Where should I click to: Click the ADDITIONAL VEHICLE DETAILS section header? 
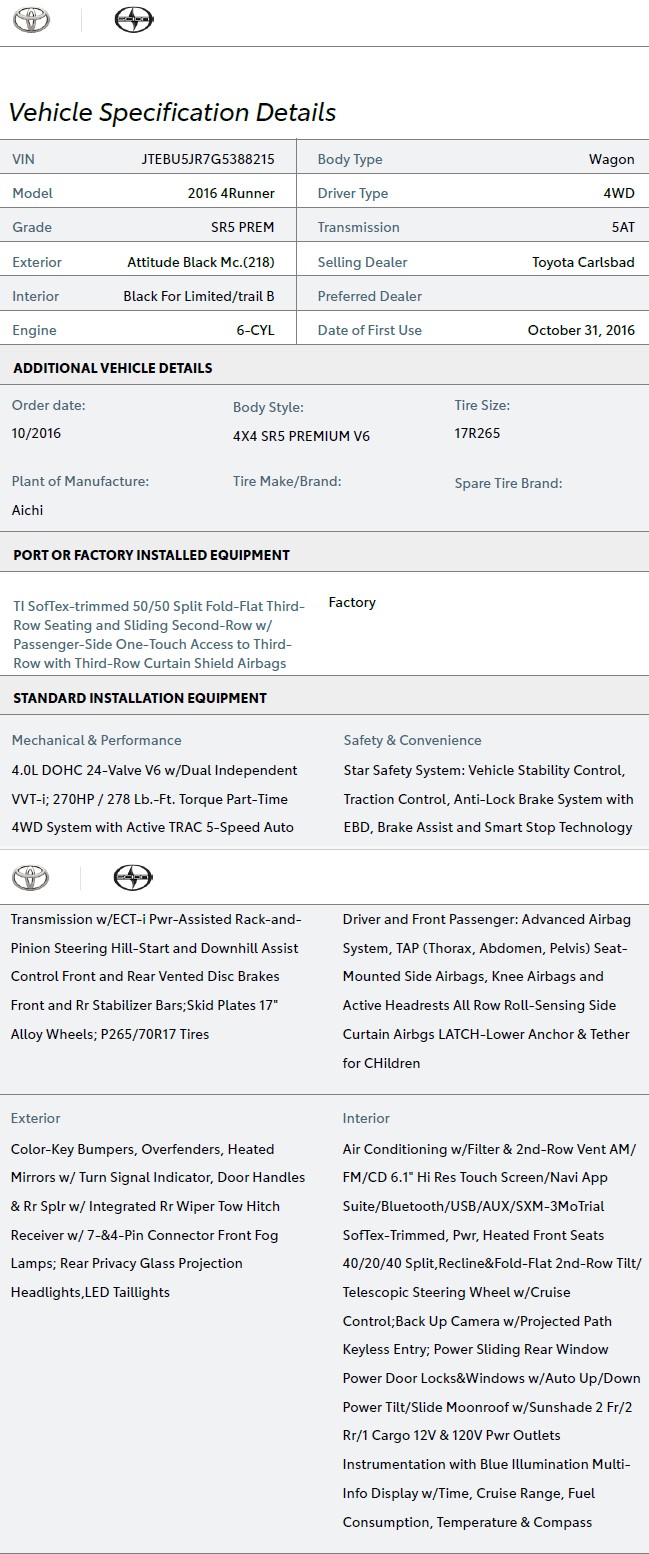113,368
